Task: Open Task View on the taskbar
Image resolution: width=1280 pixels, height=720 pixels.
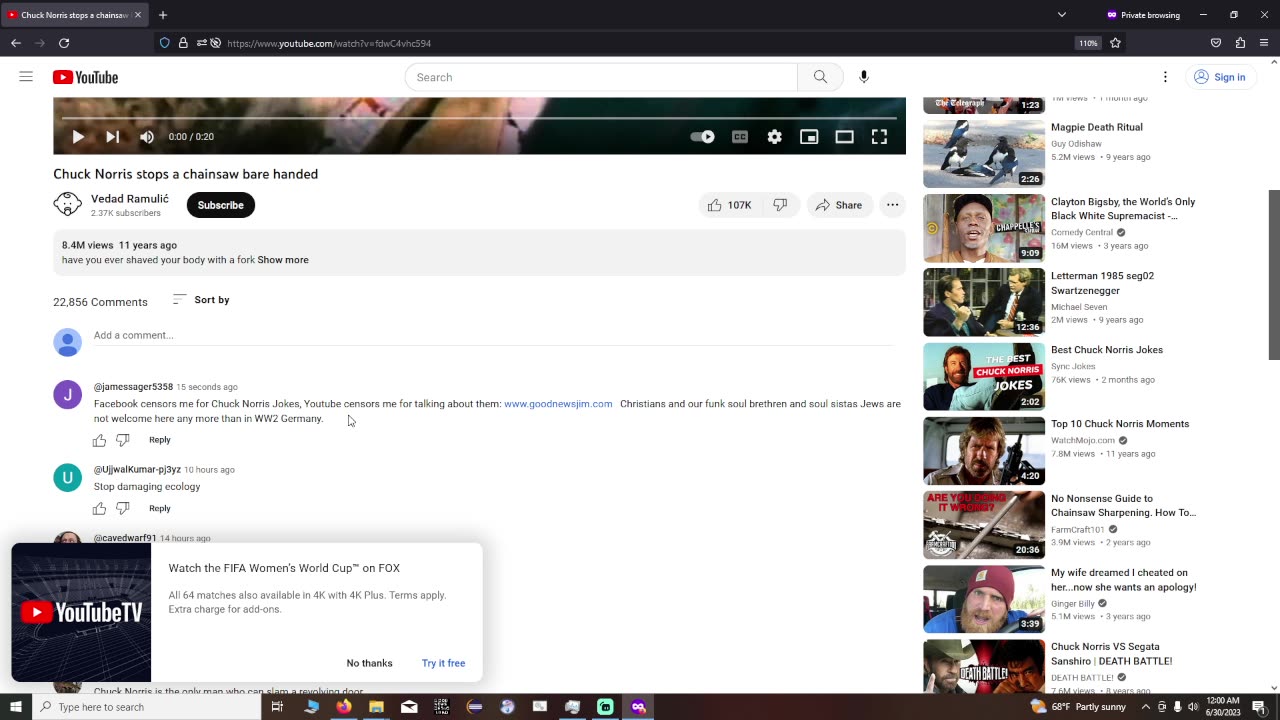Action: click(277, 707)
